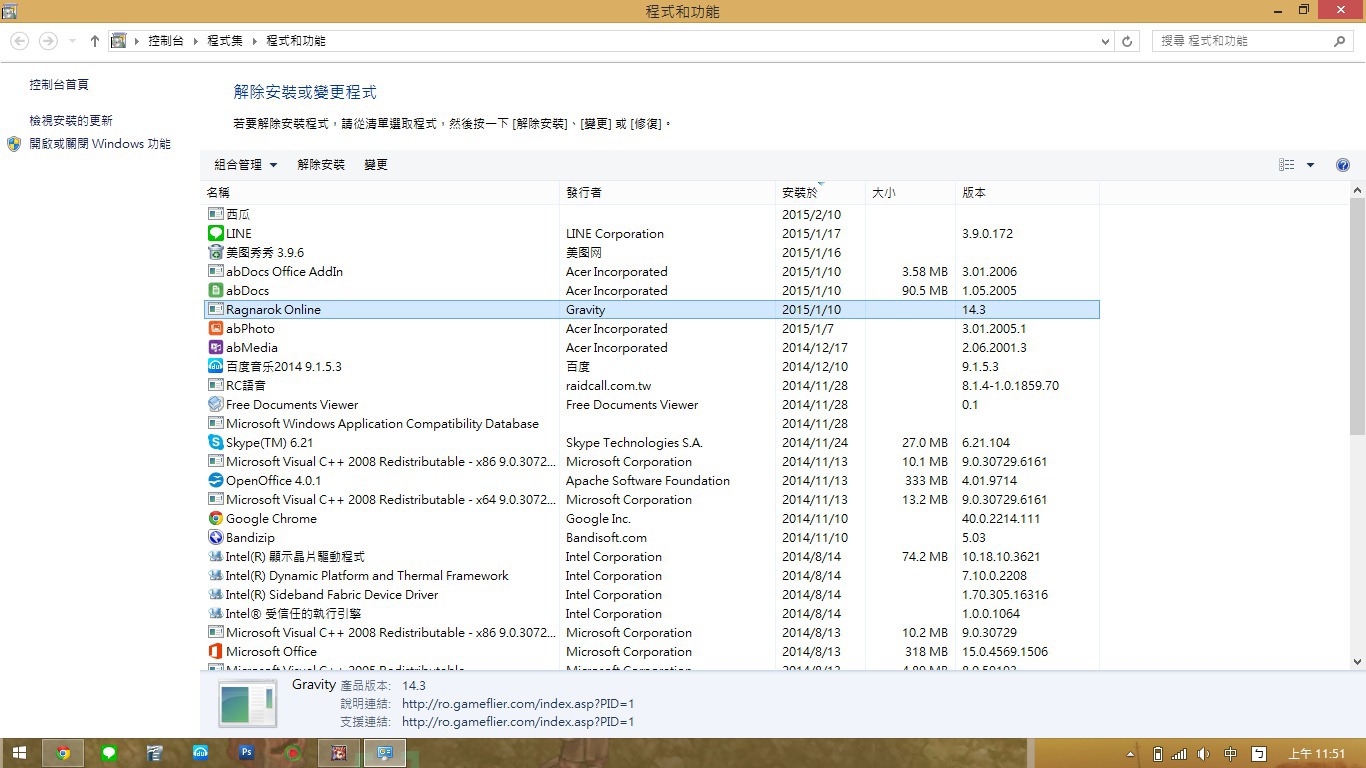Open 開啟或關閉 Windows 功能 link
Screen dimensions: 1366x768
tap(100, 144)
